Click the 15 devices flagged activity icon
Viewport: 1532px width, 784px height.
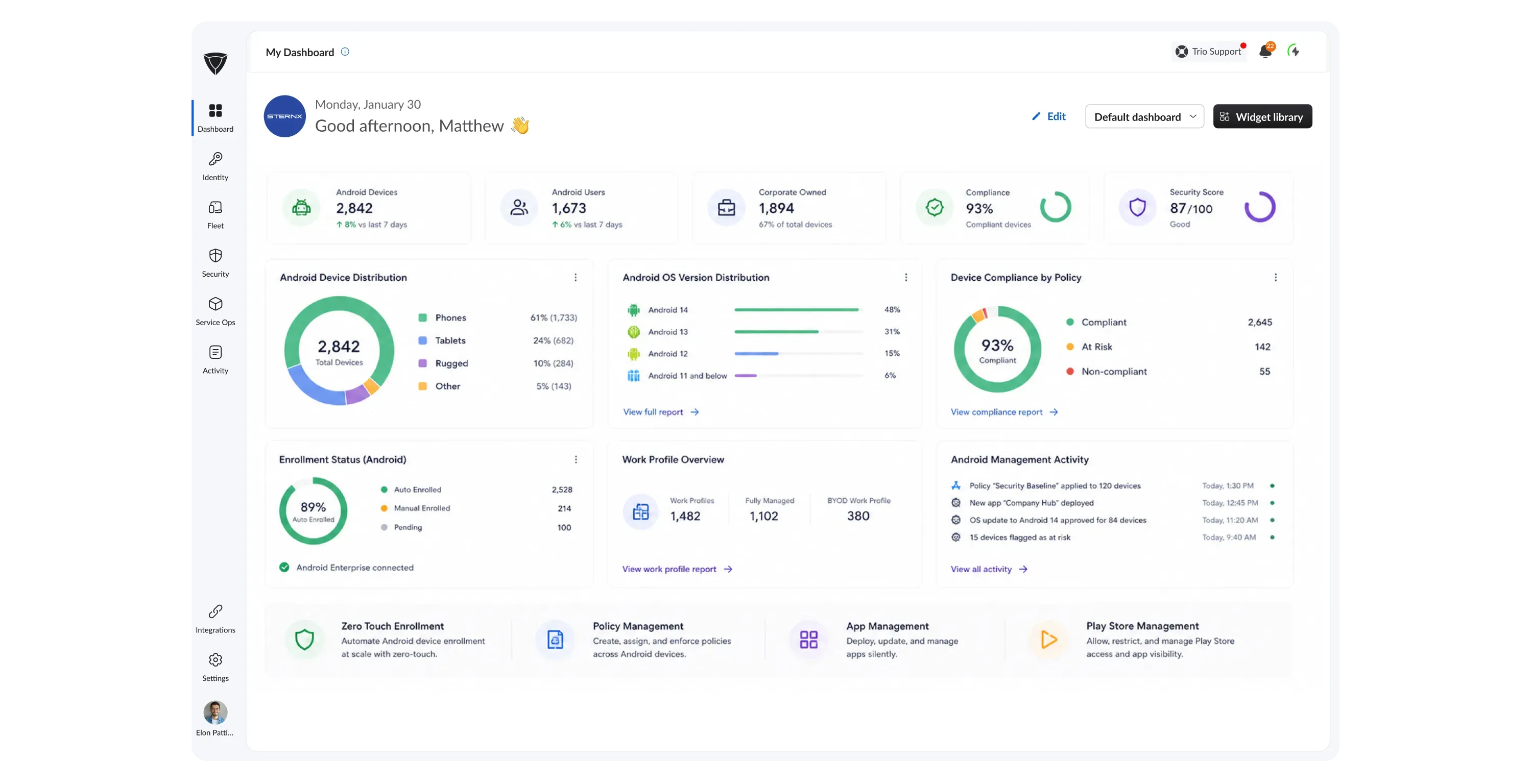[956, 537]
